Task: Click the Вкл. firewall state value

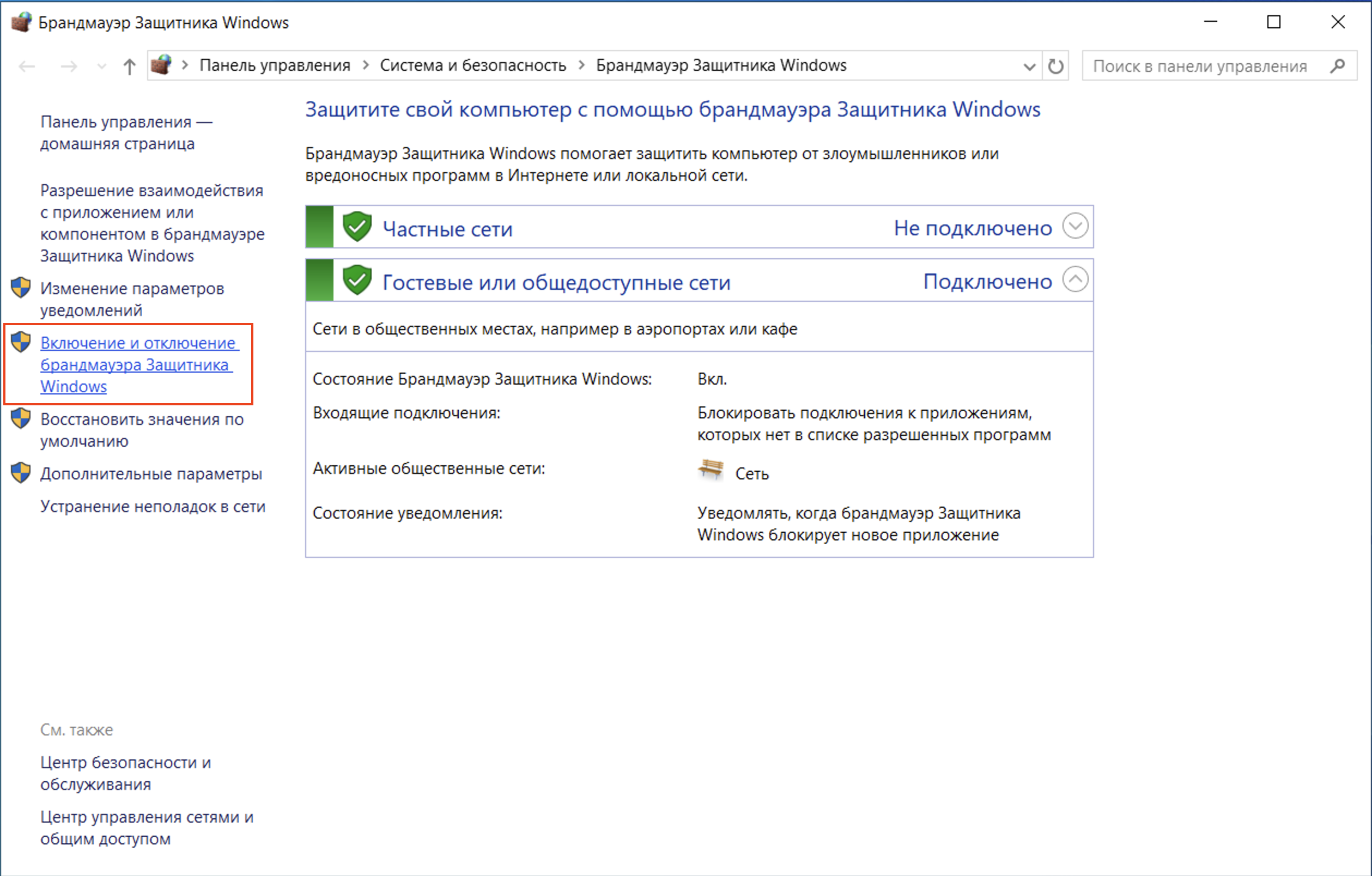Action: click(712, 379)
